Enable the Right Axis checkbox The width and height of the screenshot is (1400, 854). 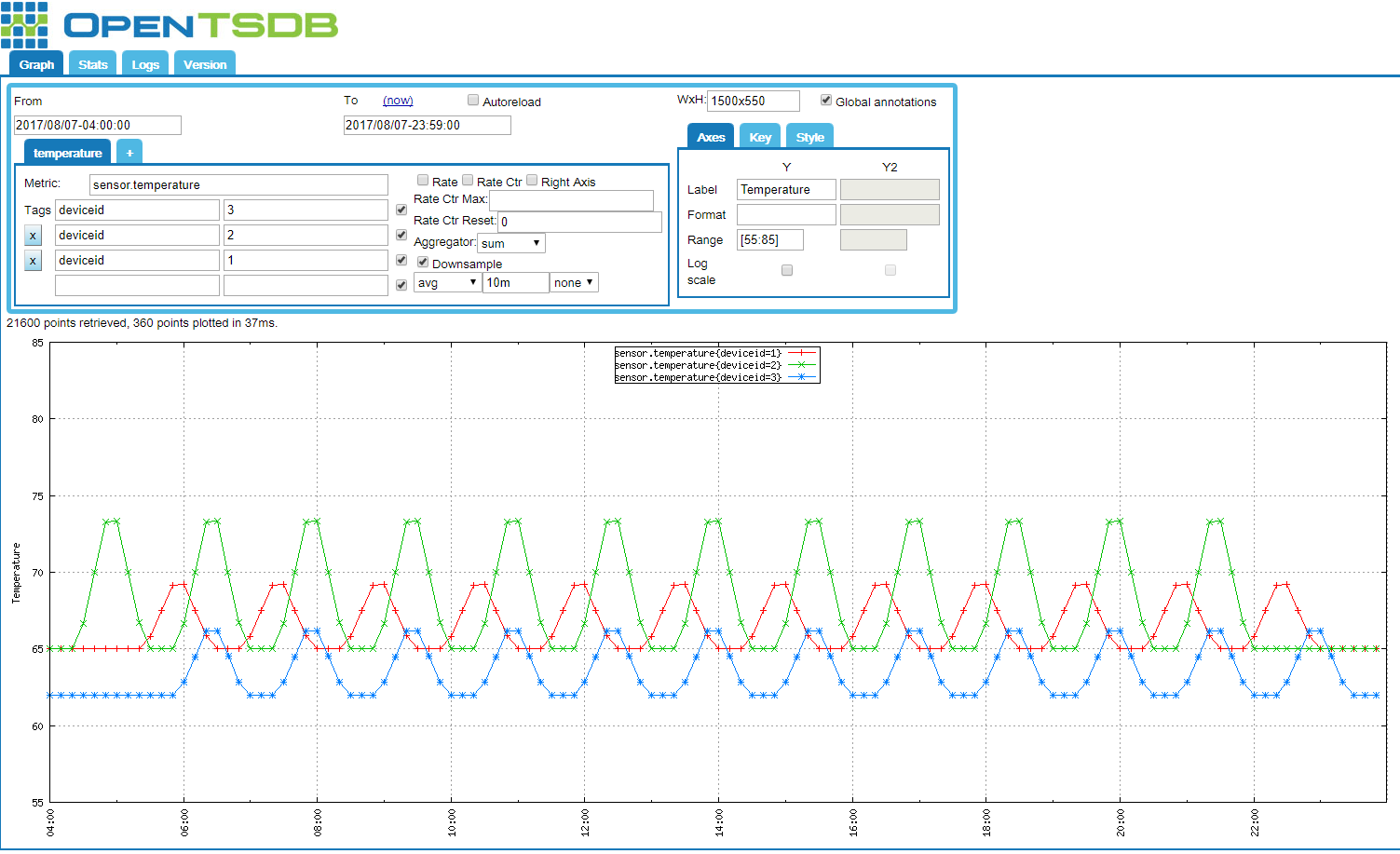(532, 181)
